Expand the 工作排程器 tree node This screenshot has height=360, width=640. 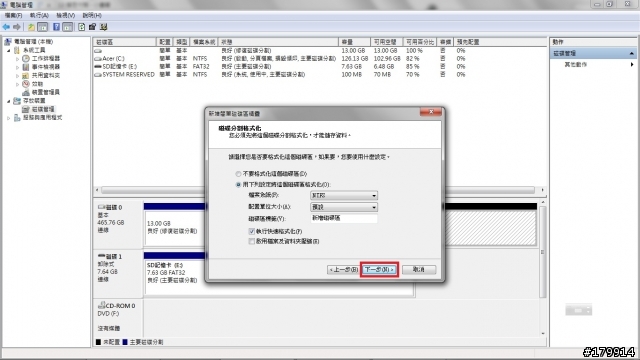18,59
